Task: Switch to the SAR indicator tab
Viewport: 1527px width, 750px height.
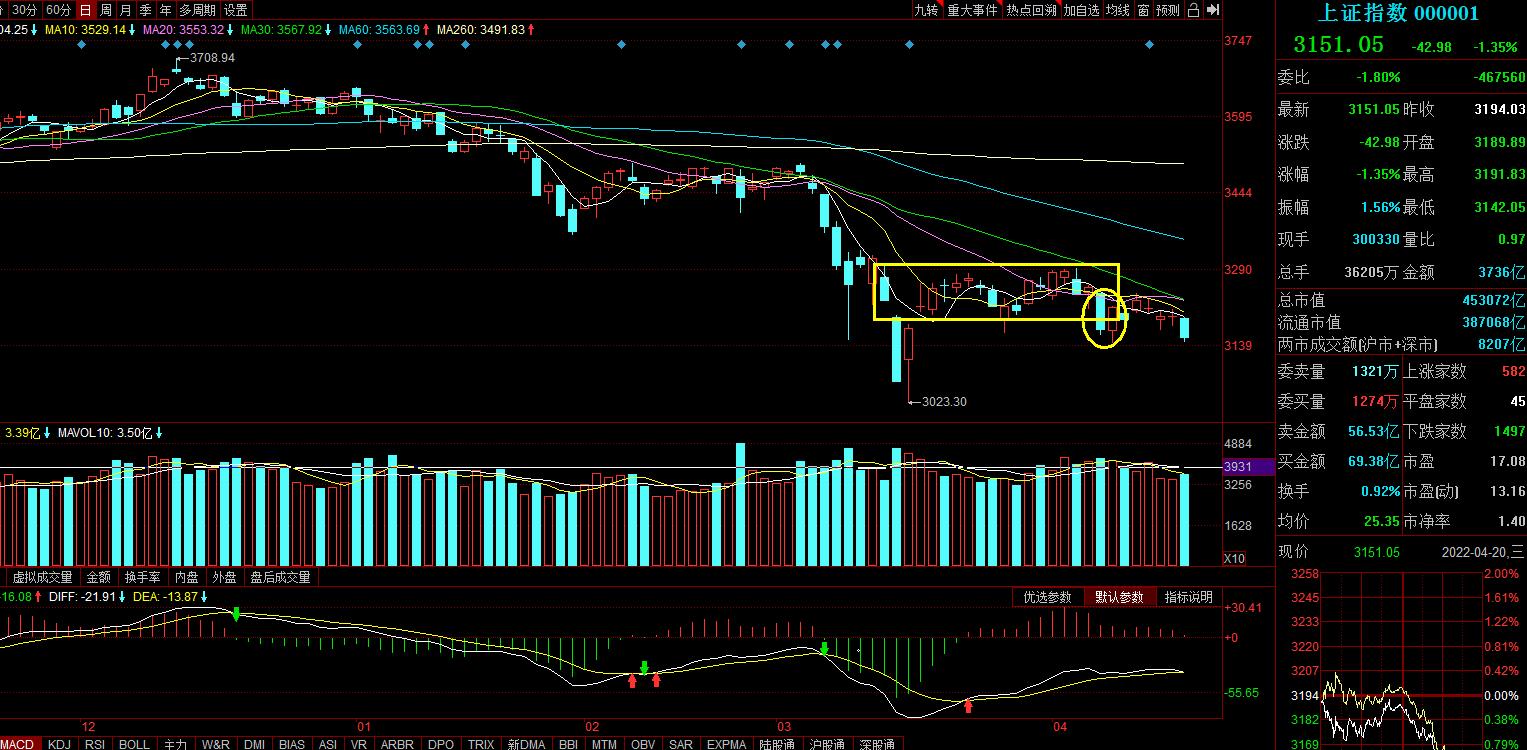Action: pos(681,744)
